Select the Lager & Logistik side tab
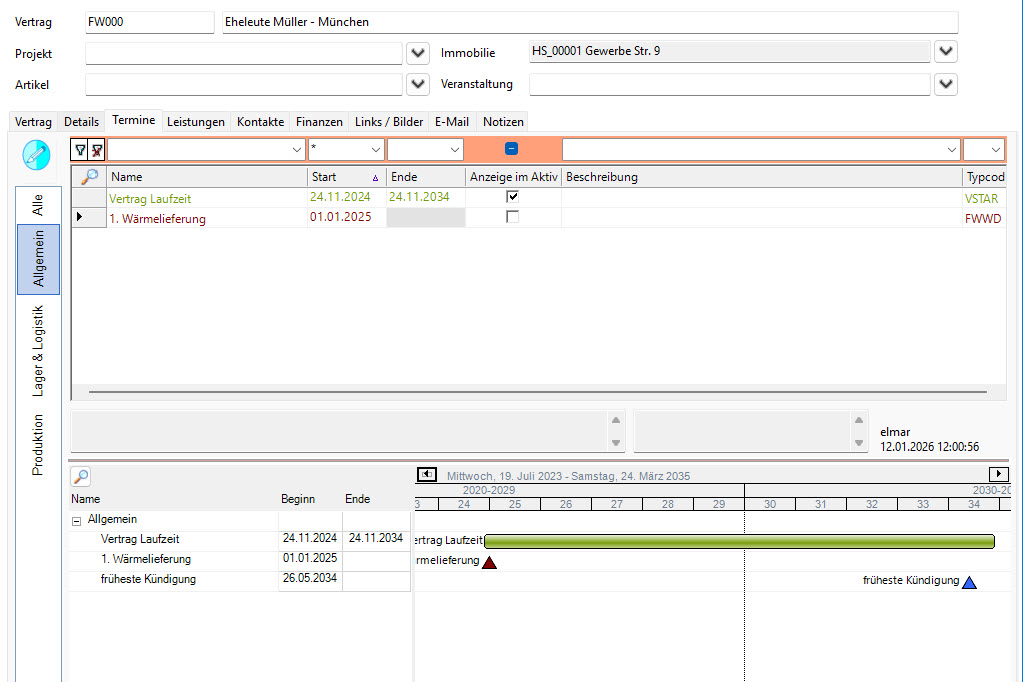 [38, 351]
